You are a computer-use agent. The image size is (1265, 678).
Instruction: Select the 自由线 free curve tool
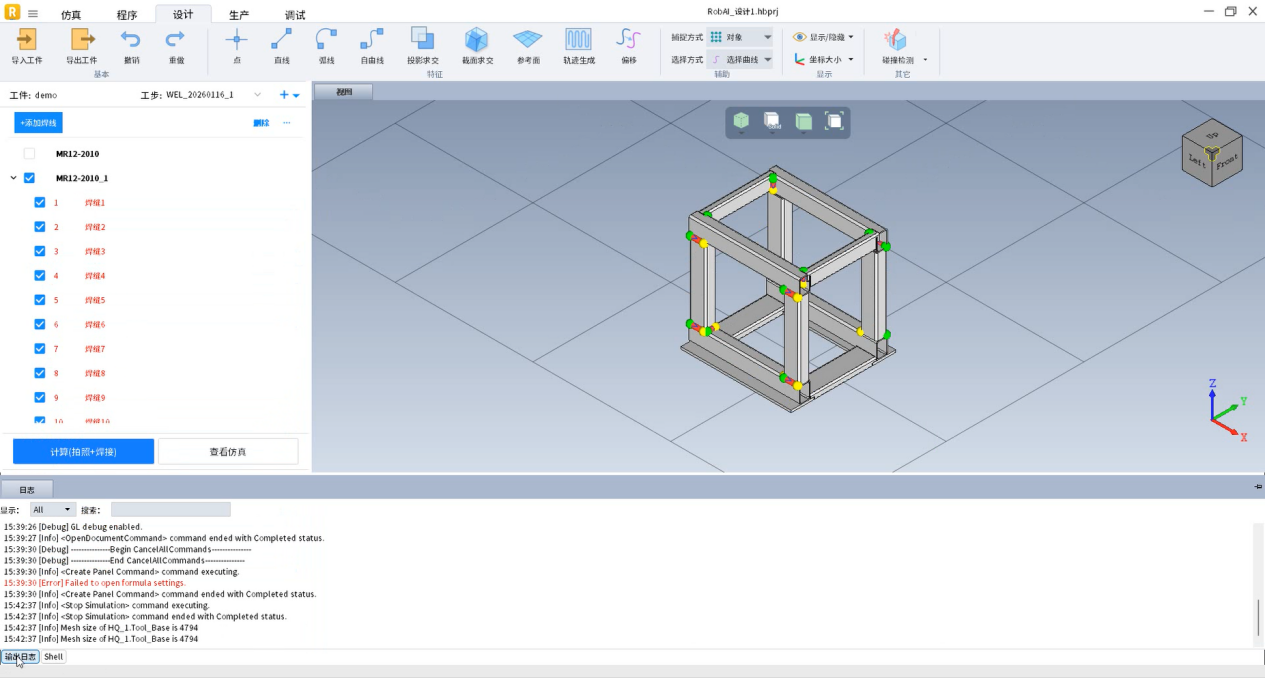click(x=372, y=40)
